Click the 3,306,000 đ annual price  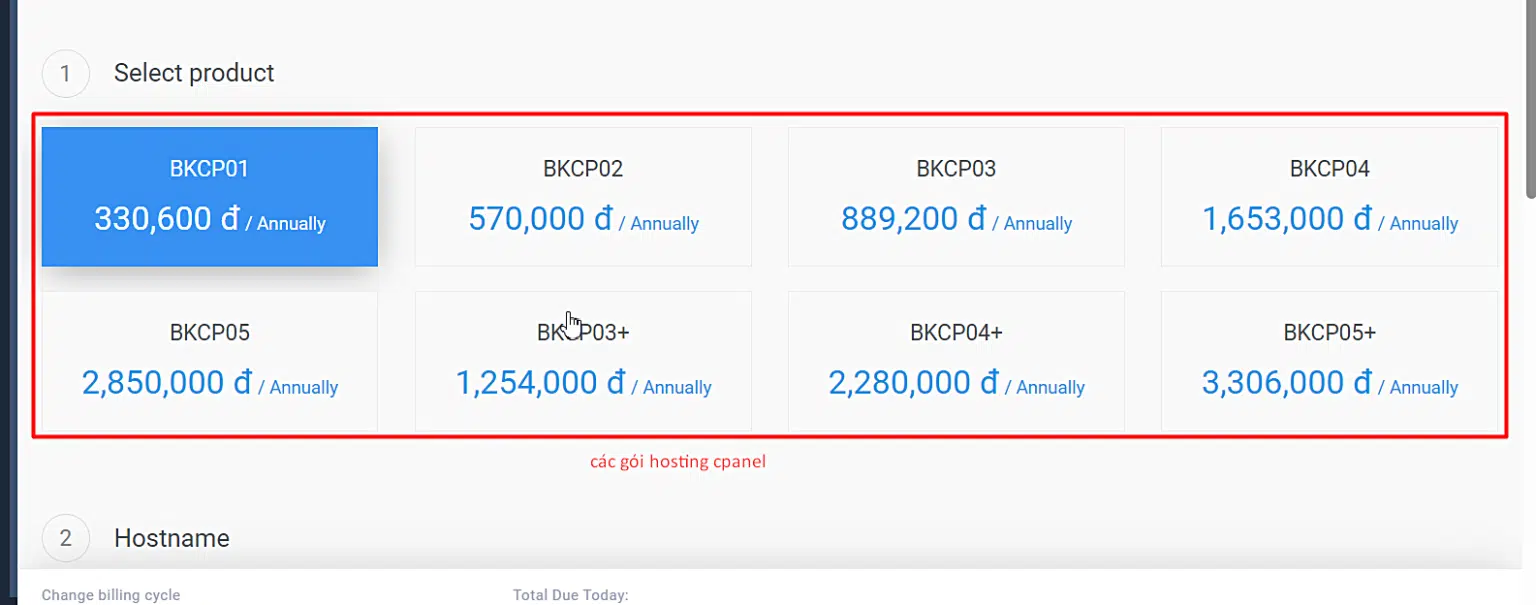(x=1286, y=383)
